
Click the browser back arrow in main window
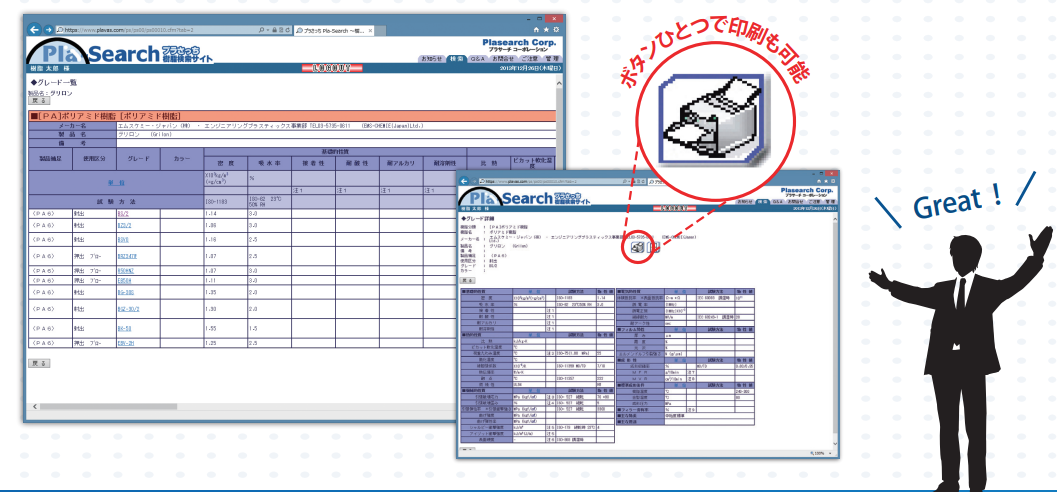point(35,31)
